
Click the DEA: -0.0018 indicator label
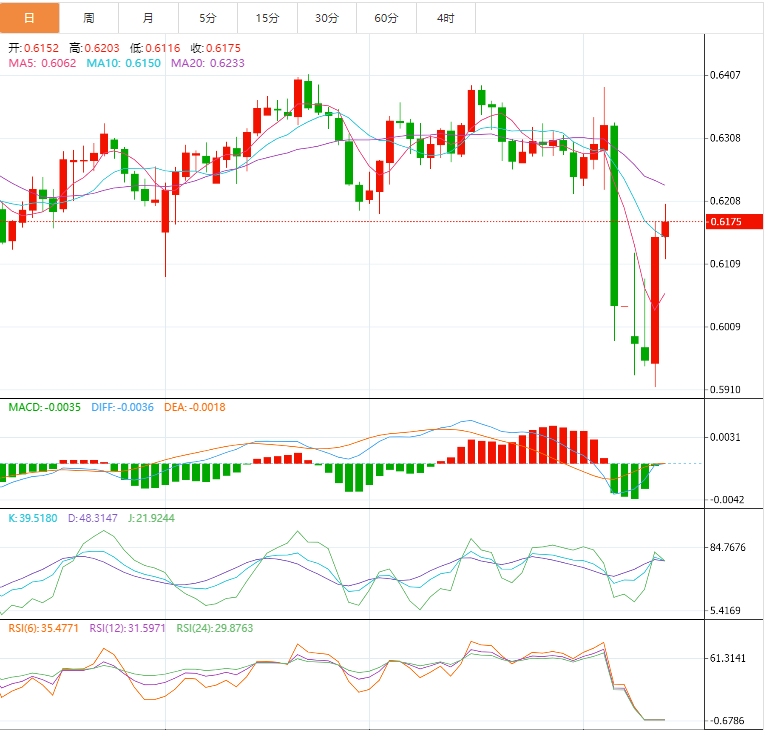pos(195,407)
